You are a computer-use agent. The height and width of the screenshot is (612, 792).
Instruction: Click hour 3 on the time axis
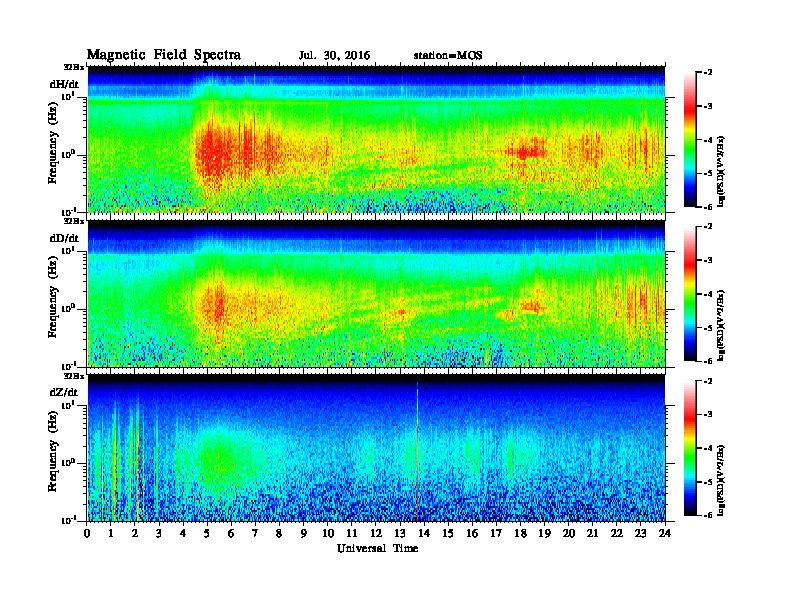tap(159, 534)
